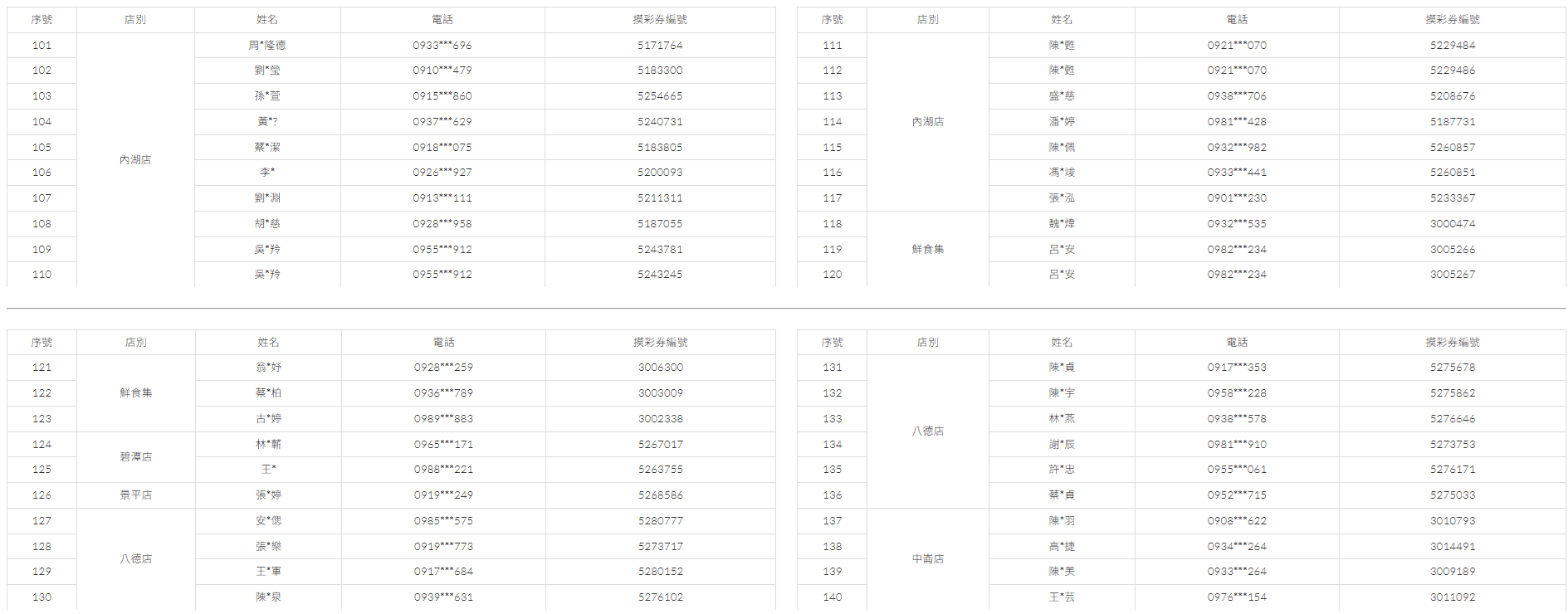Select serial number 126 cell
This screenshot has height=614, width=1568.
coord(42,495)
